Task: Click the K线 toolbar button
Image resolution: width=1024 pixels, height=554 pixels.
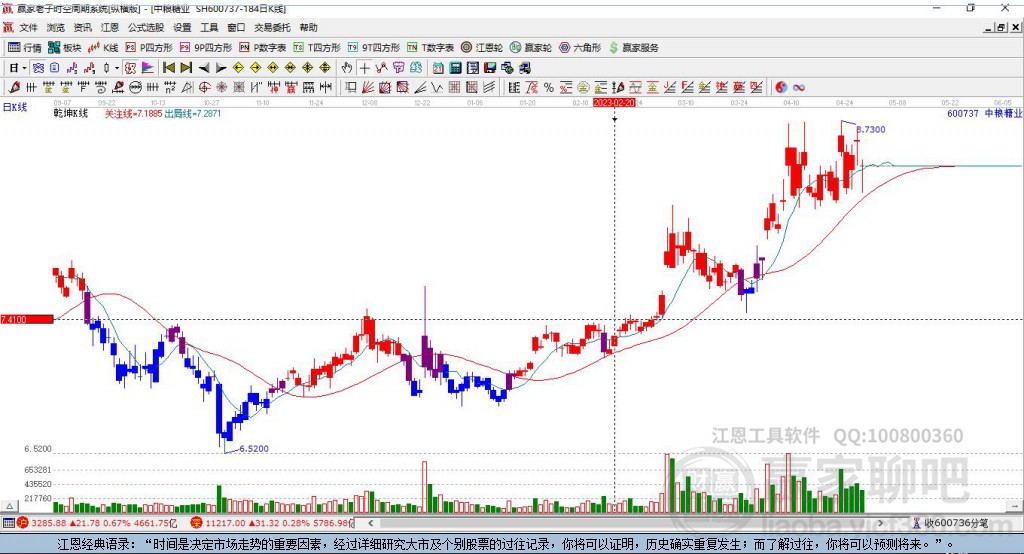Action: 103,48
